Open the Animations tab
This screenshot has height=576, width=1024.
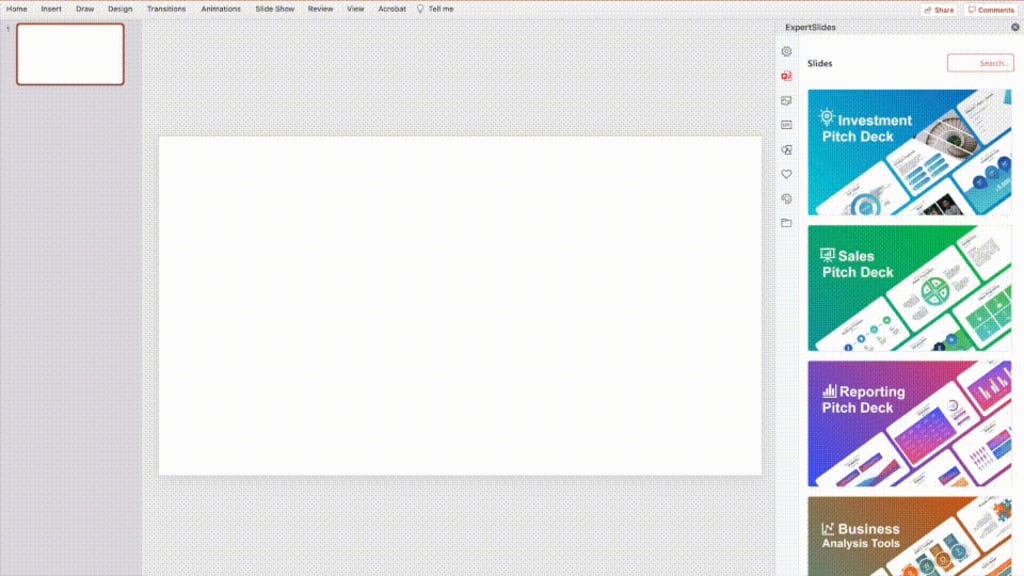[x=221, y=9]
